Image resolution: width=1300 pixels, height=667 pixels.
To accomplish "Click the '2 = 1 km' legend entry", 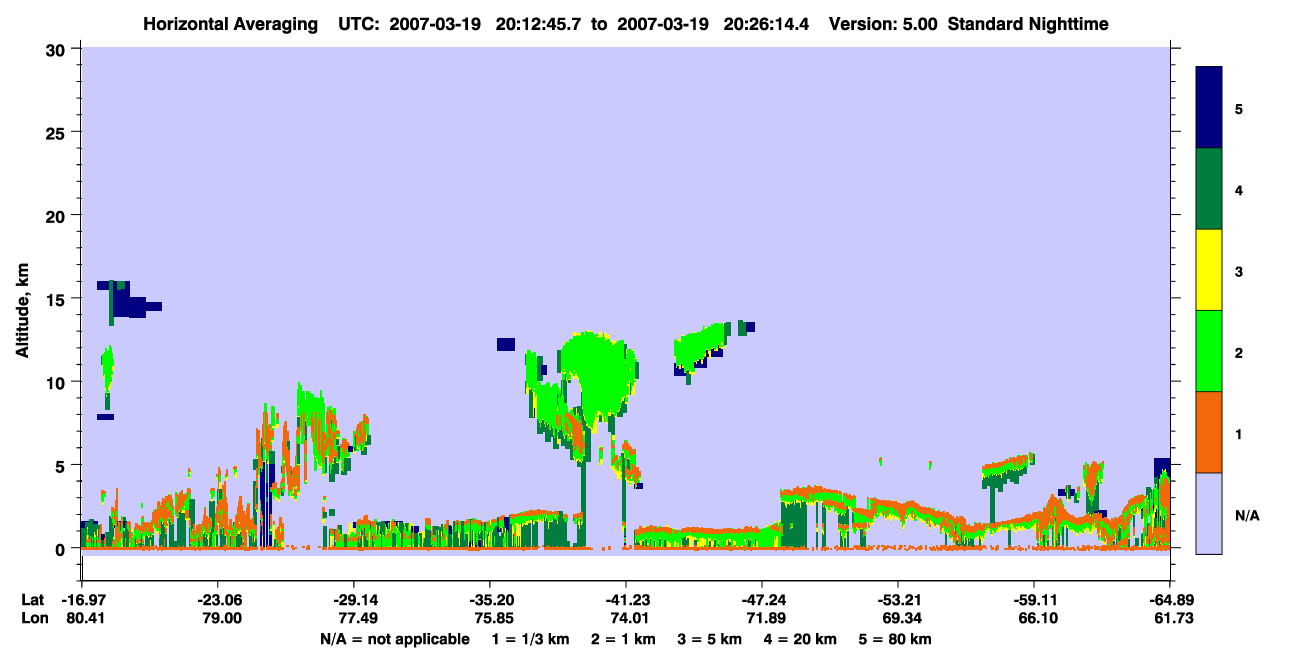I will pos(624,639).
